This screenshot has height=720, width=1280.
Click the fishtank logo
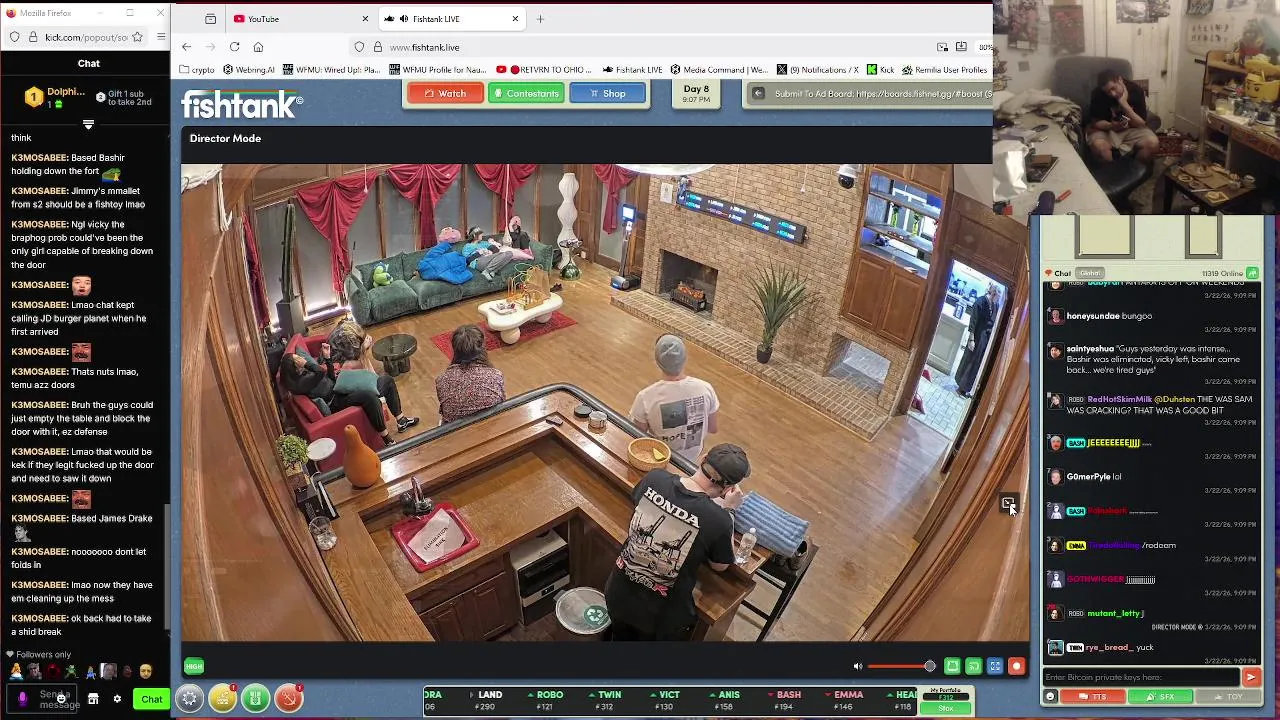[242, 104]
